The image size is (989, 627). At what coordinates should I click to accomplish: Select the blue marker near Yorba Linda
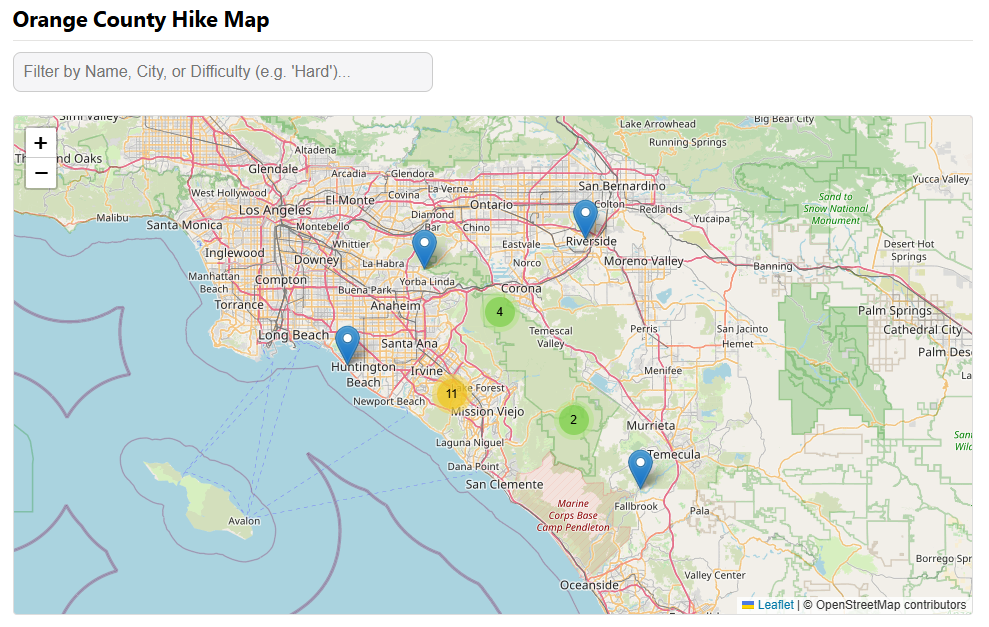(424, 249)
